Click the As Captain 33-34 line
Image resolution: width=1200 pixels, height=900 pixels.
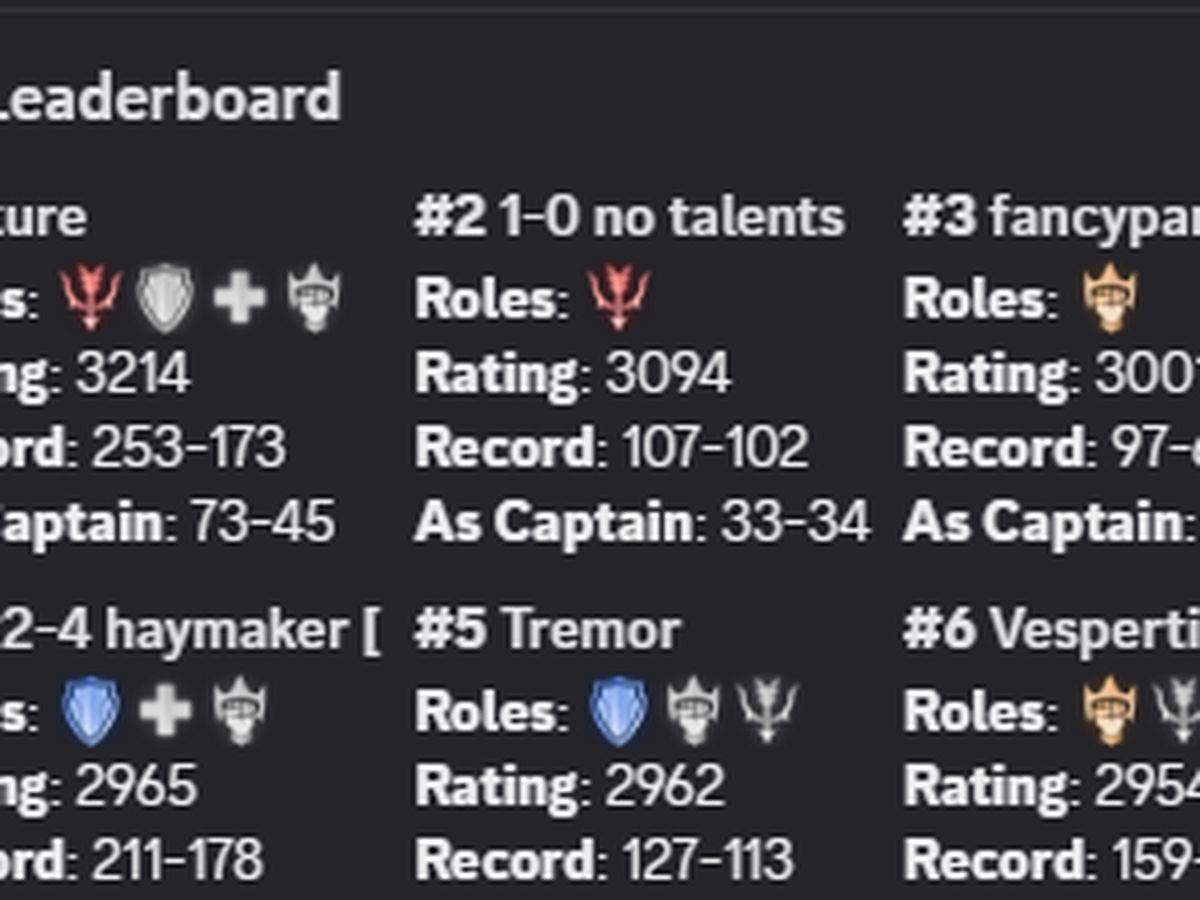pos(642,522)
